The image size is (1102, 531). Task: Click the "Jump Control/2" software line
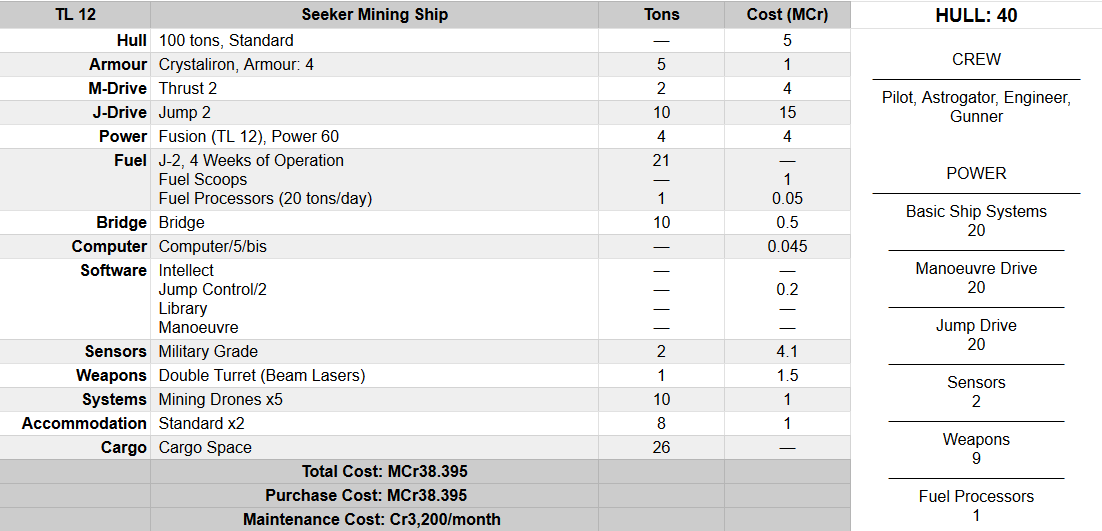coord(213,289)
